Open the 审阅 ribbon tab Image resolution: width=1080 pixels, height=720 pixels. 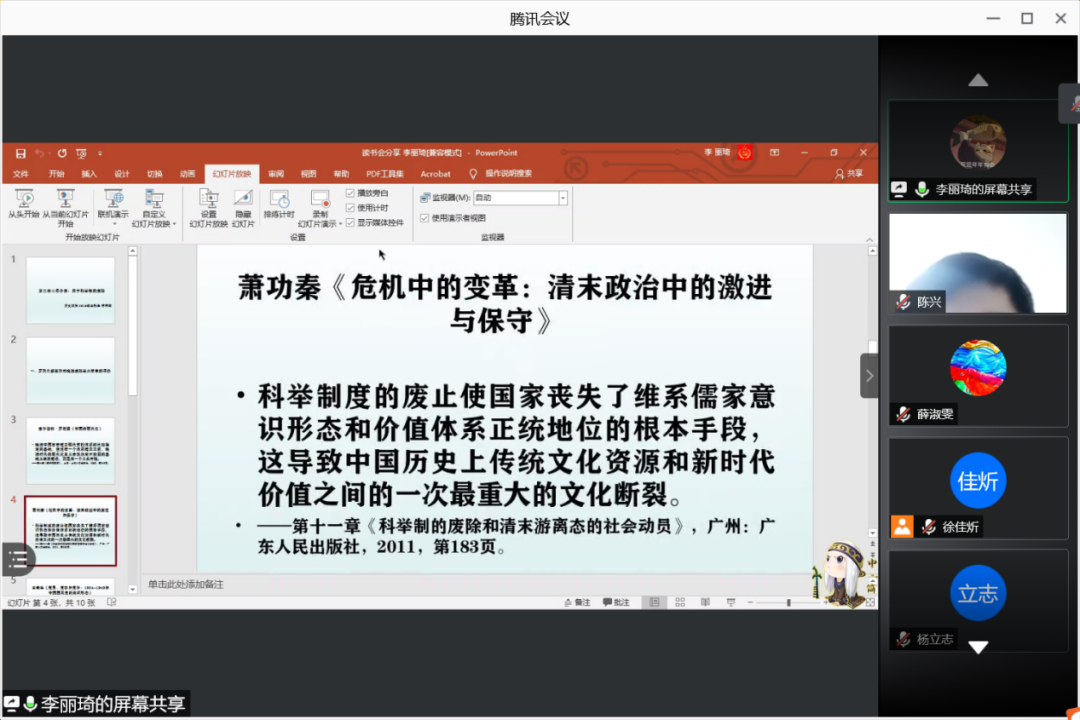pyautogui.click(x=276, y=174)
